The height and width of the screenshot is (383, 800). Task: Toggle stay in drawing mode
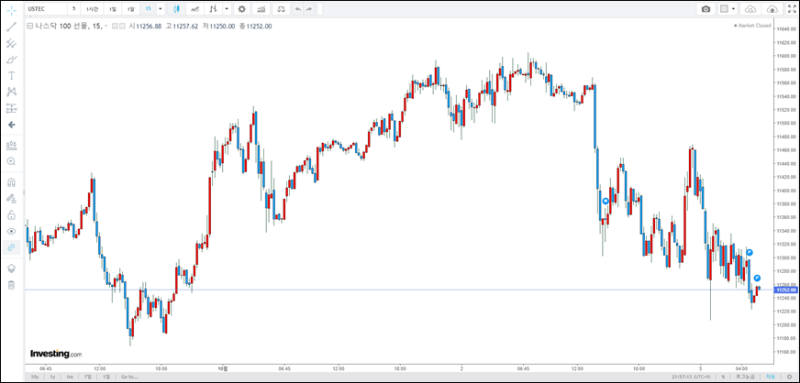tap(11, 198)
